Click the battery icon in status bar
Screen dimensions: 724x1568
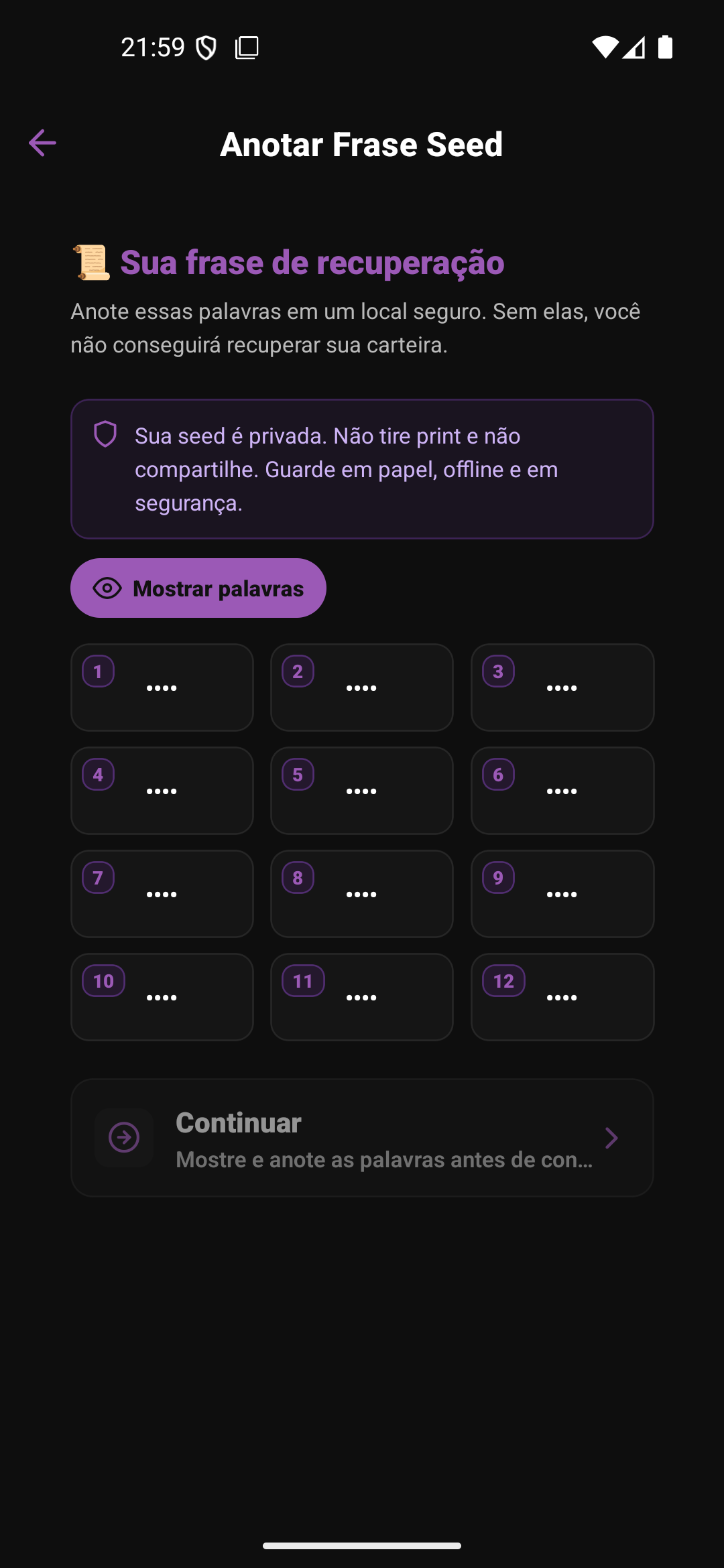point(665,47)
